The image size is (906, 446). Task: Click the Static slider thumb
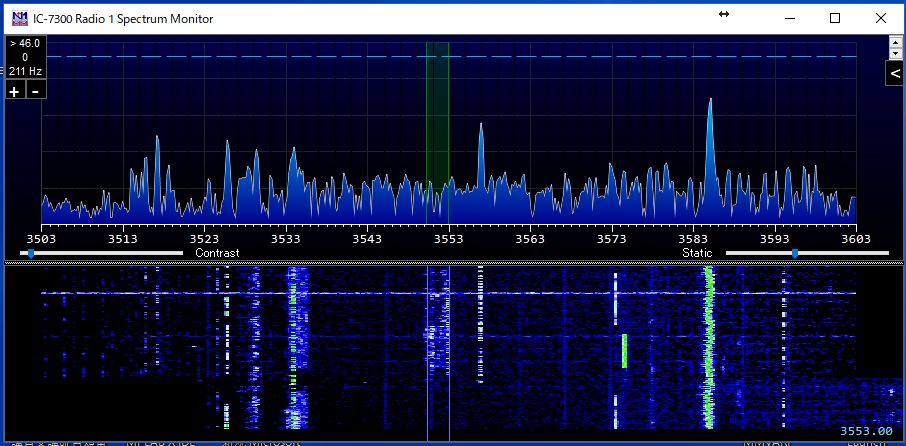(x=795, y=253)
